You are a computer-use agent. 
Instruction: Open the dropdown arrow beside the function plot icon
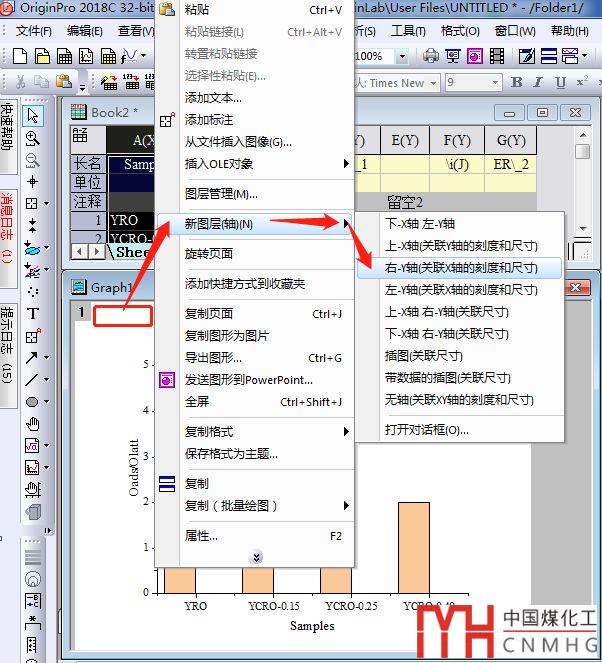point(143,55)
